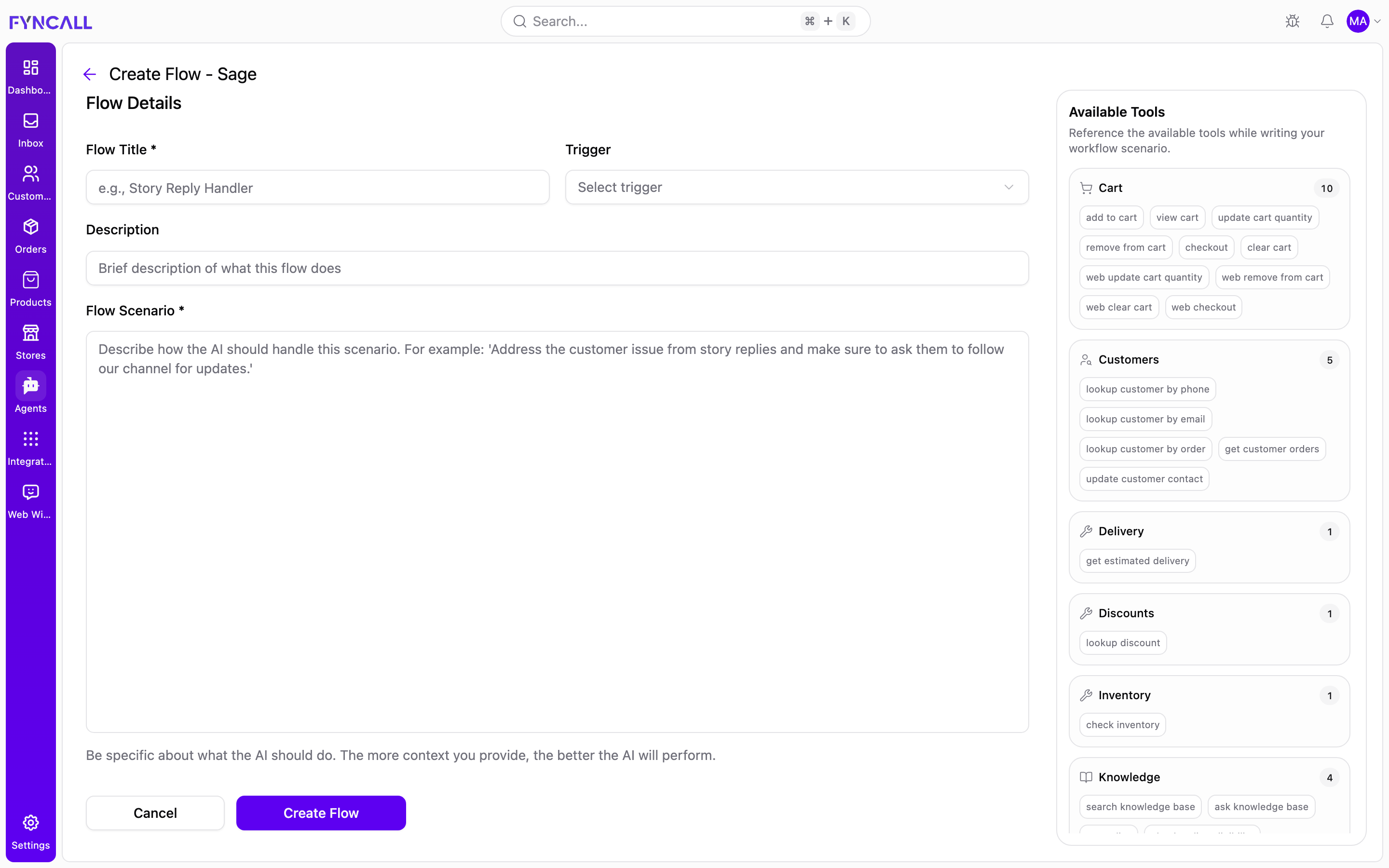Screen dimensions: 1389x868
Task: Click the Inventory category wrench icon
Action: (1086, 696)
